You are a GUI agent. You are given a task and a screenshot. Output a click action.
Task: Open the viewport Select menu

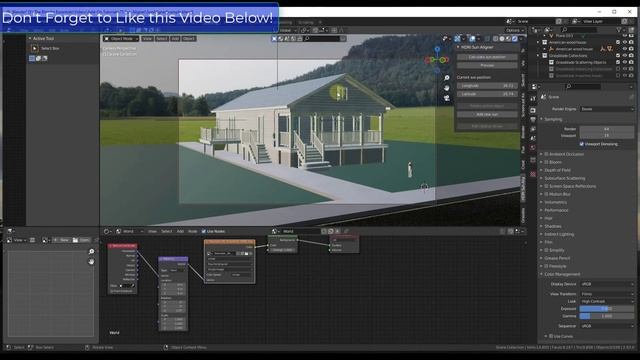(162, 39)
